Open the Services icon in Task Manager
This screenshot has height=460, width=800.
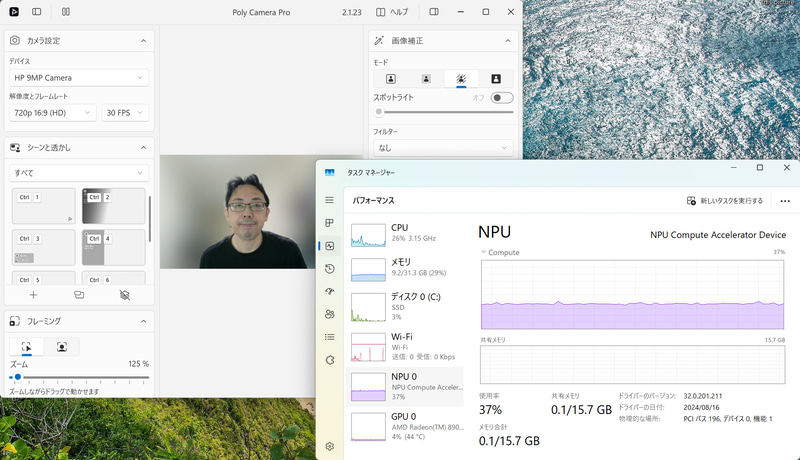click(x=330, y=360)
